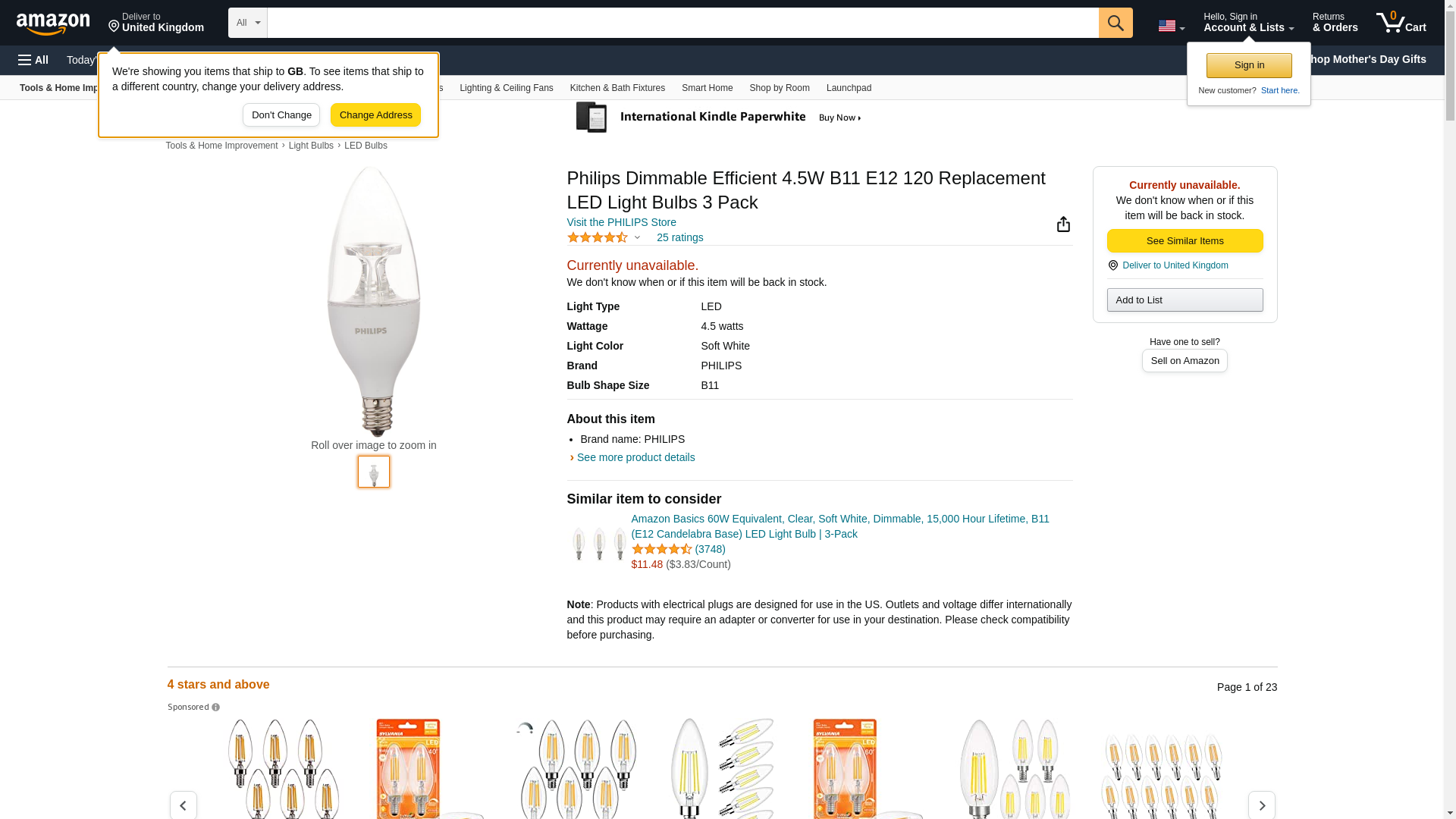
Task: Open the shopping cart
Action: coord(1401,23)
